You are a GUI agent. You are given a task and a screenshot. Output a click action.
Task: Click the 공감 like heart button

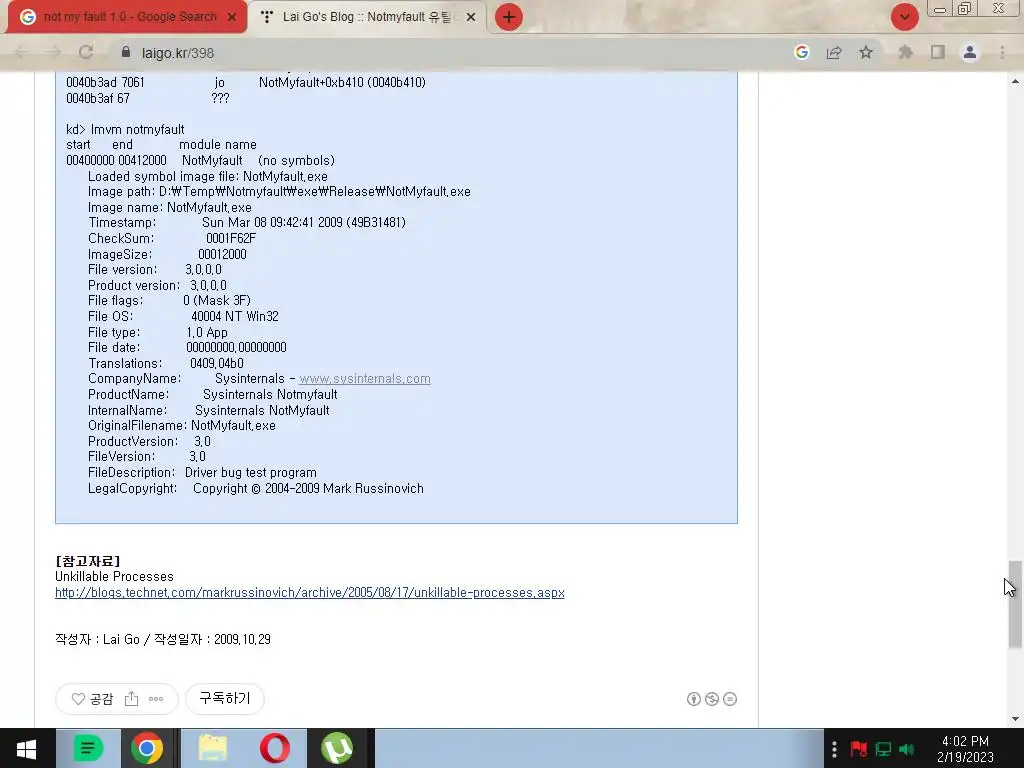click(x=92, y=699)
